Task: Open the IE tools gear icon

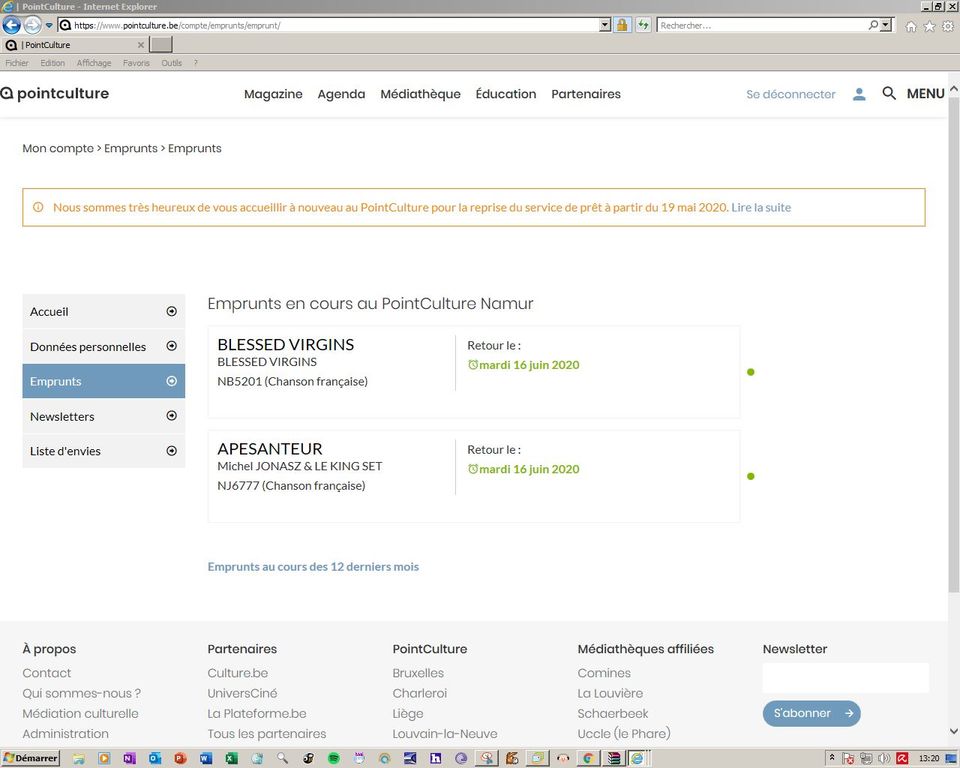Action: (x=948, y=26)
